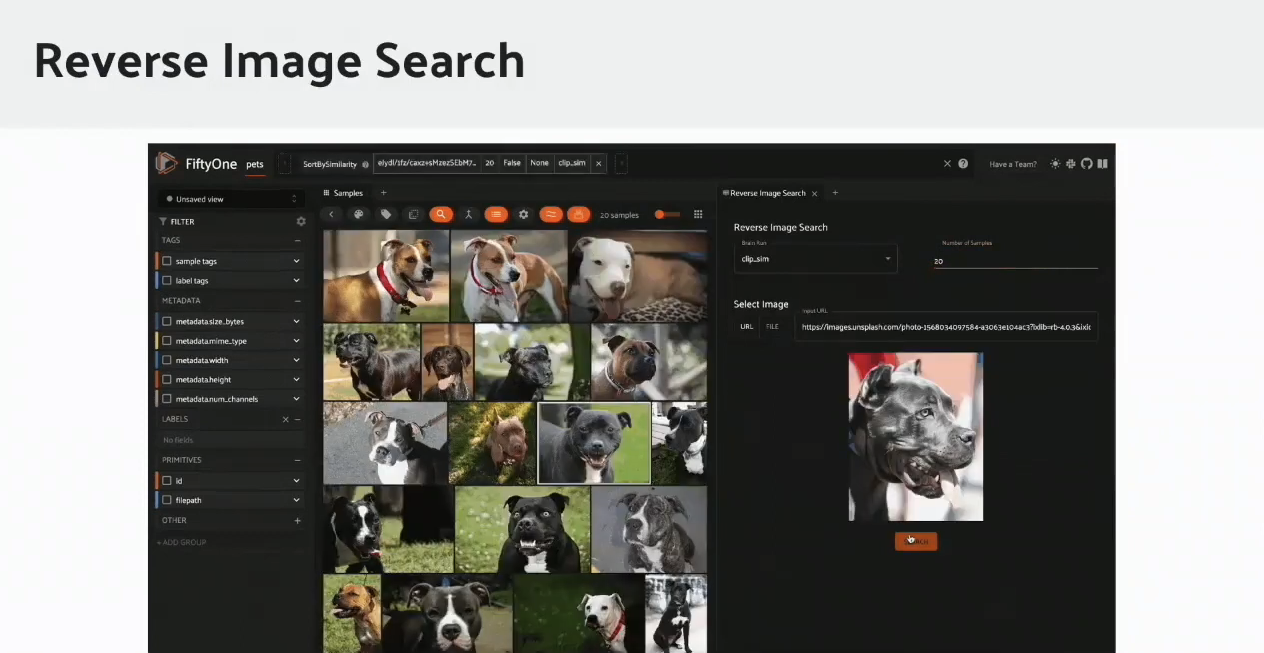The height and width of the screenshot is (653, 1264).
Task: Collapse the Metadata section
Action: tap(298, 300)
